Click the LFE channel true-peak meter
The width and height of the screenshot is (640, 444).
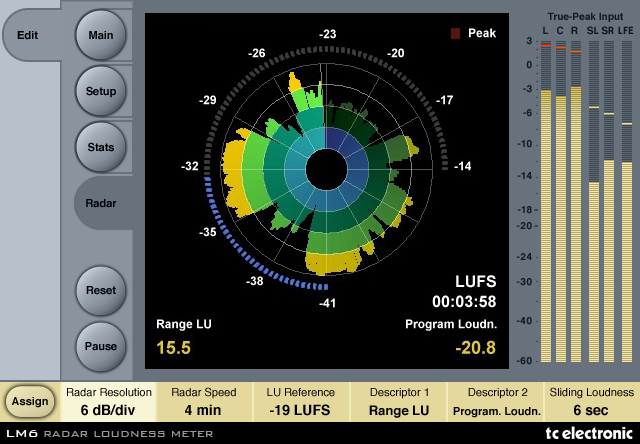[x=627, y=201]
